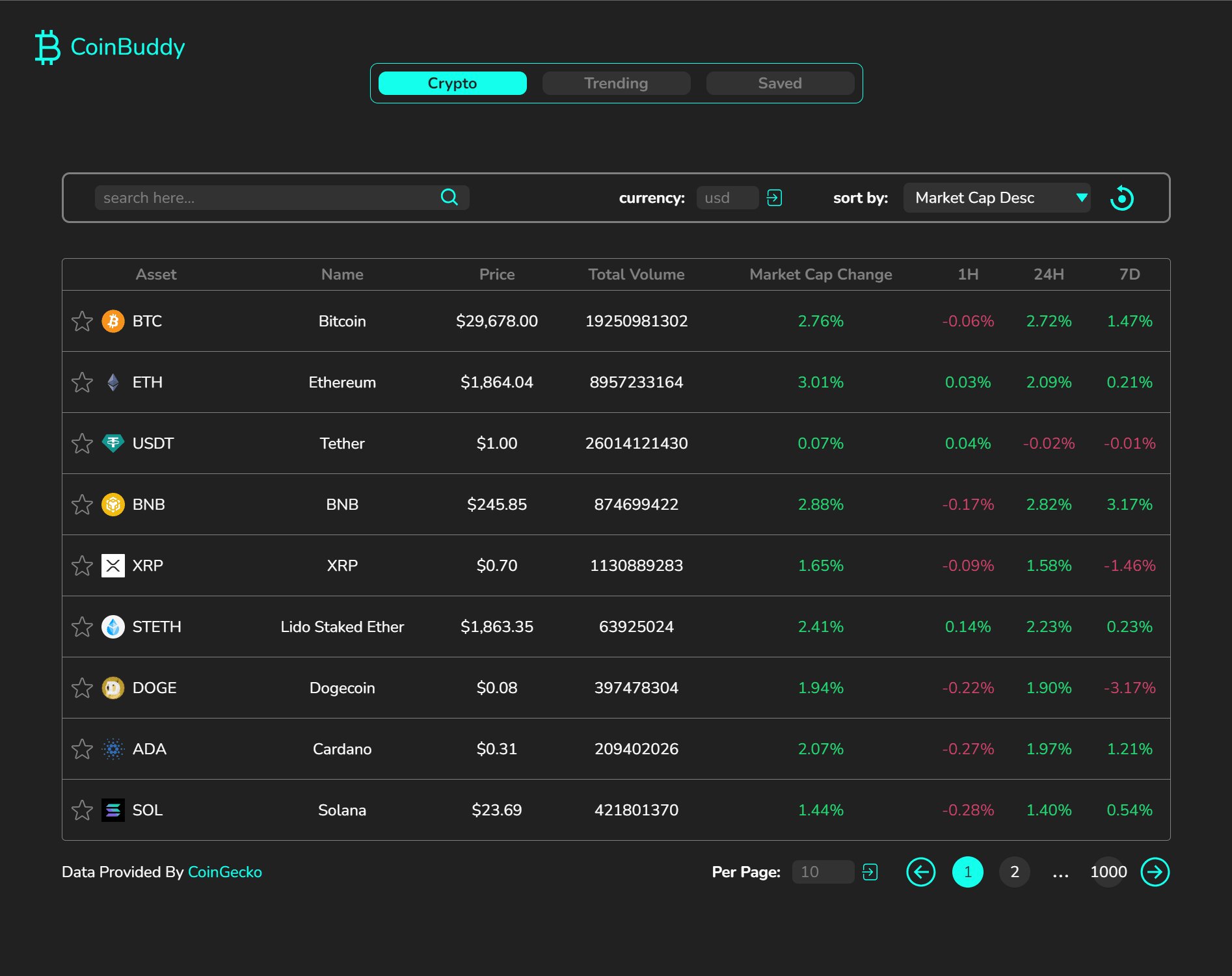Go to next page arrow
This screenshot has height=976, width=1232.
(x=1155, y=872)
